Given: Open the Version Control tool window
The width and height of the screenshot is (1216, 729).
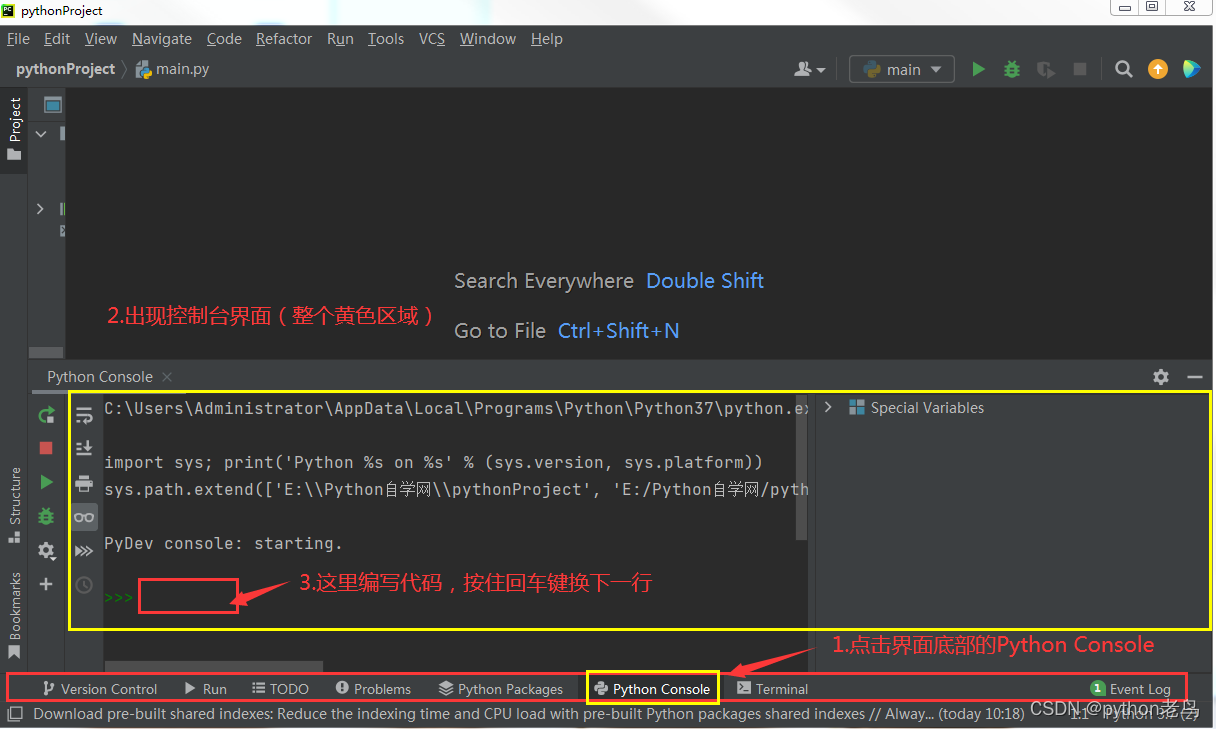Looking at the screenshot, I should click(x=100, y=689).
